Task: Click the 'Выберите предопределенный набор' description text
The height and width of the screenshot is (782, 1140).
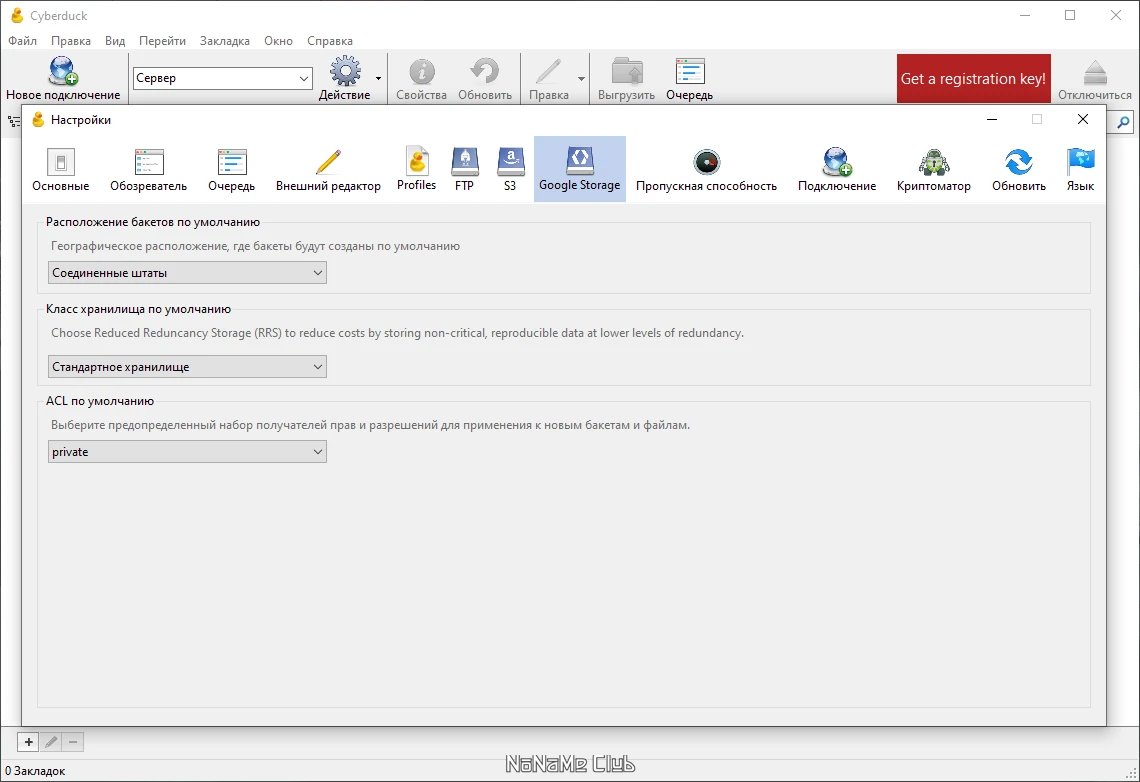Action: 370,424
